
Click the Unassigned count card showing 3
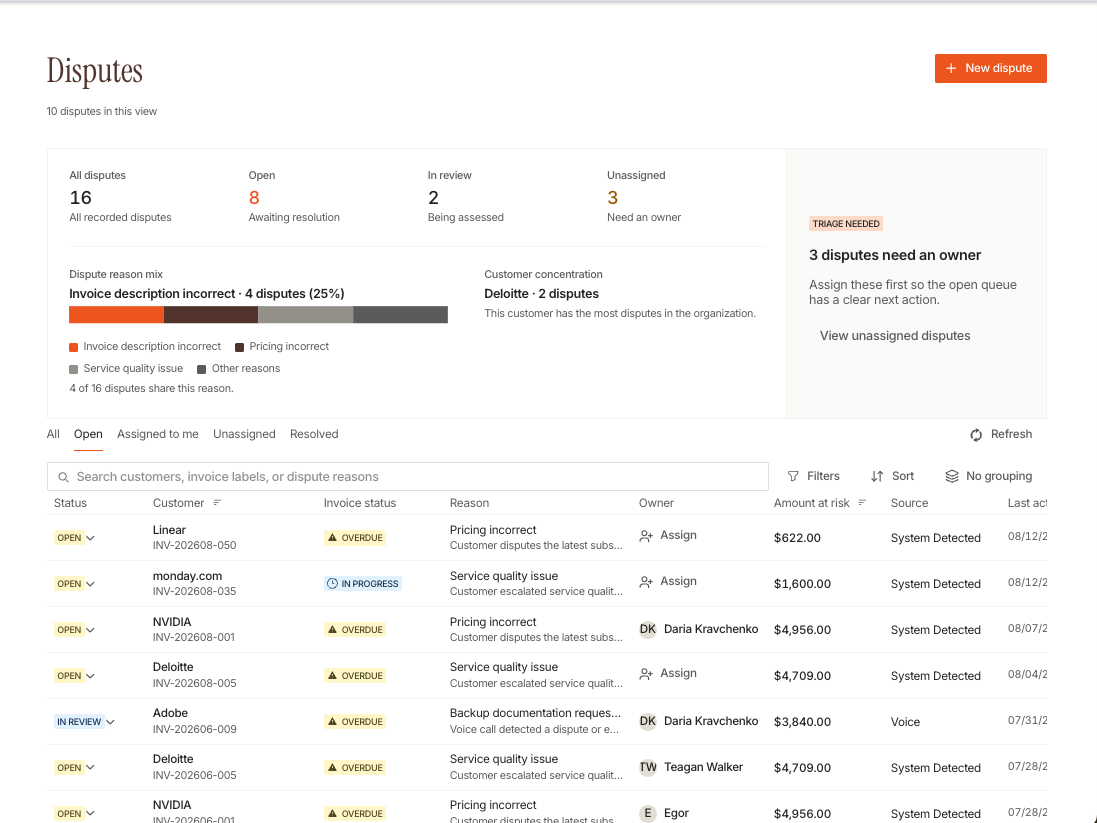click(x=644, y=197)
